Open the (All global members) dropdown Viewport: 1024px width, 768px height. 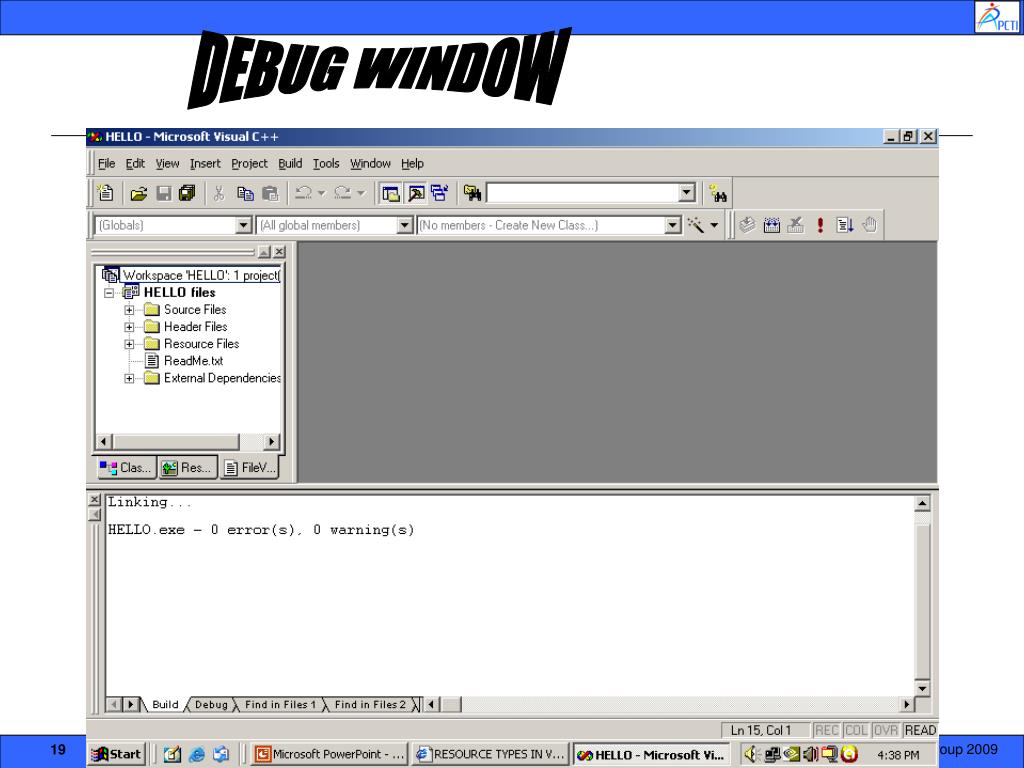coord(405,225)
